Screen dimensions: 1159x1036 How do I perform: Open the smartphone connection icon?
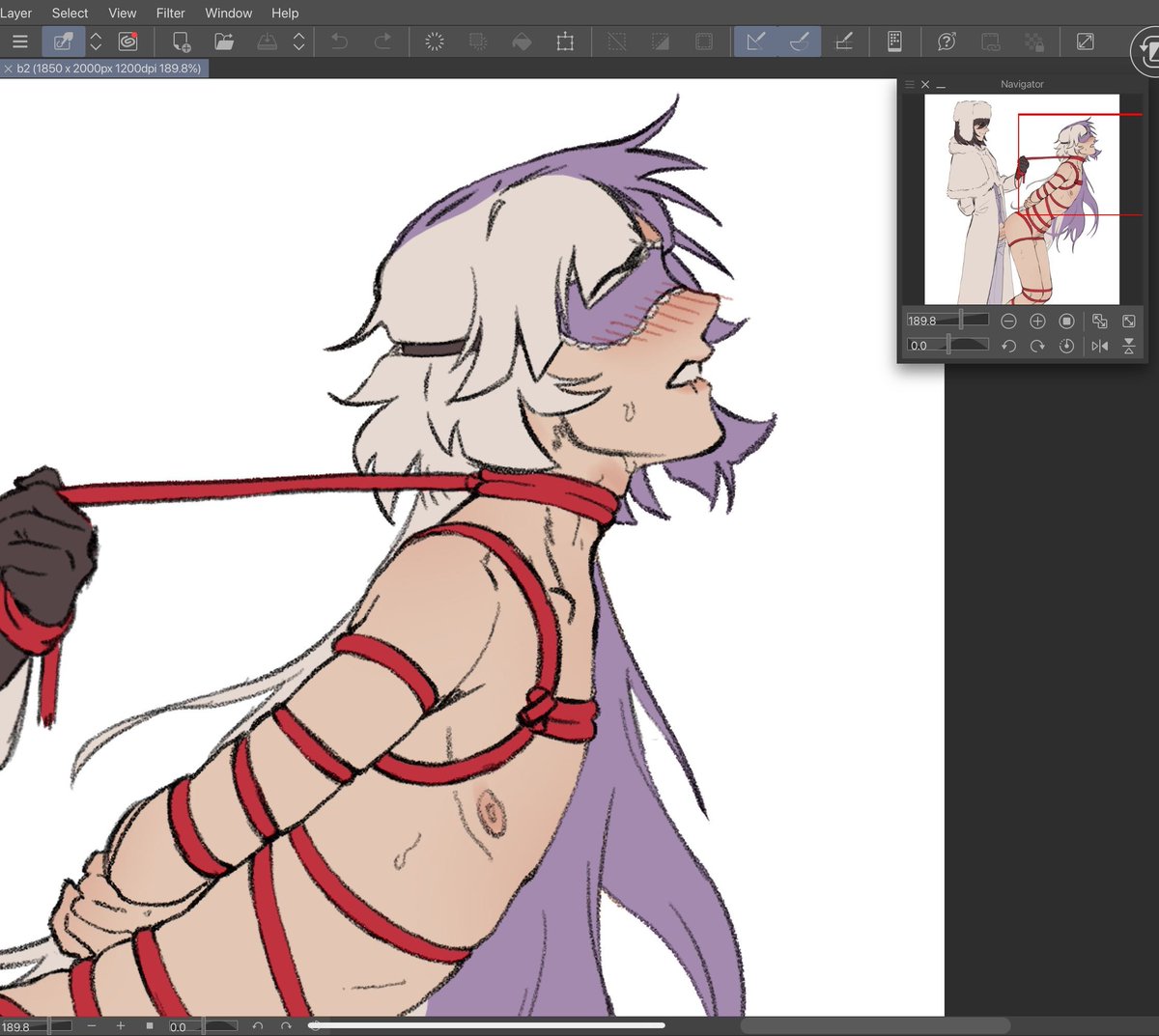click(x=894, y=42)
